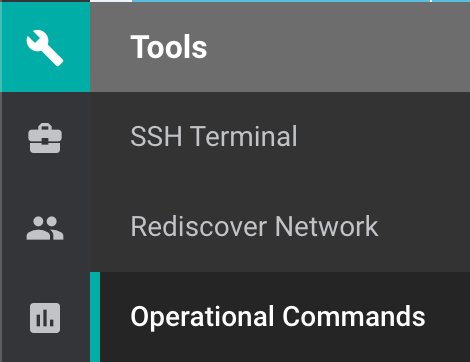
Task: Click the wrench Tools icon
Action: pyautogui.click(x=45, y=48)
